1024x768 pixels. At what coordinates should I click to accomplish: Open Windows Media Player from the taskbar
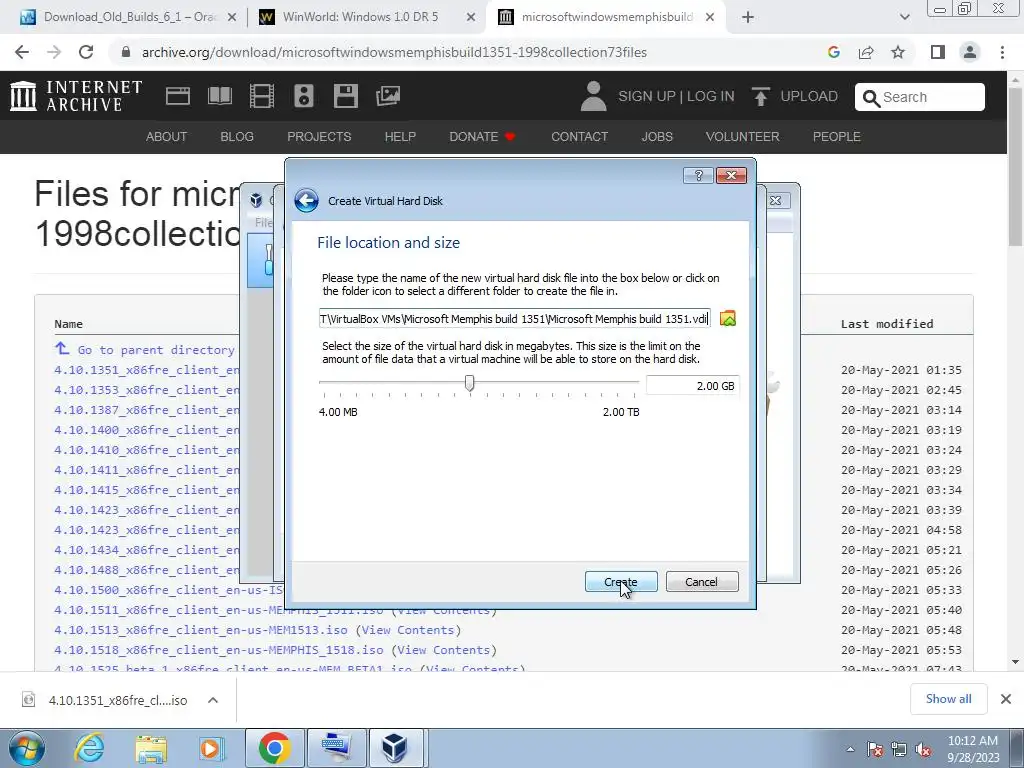coord(212,748)
